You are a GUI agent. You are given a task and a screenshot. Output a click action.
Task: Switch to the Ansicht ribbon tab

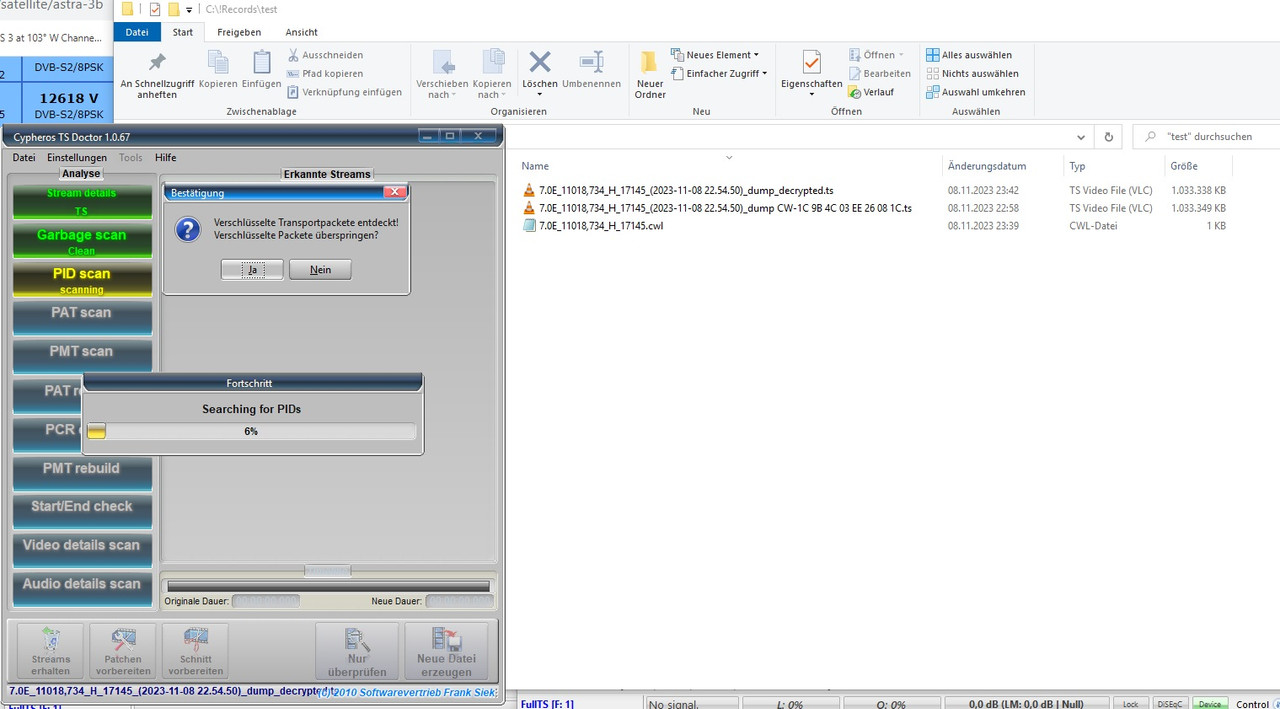(302, 32)
